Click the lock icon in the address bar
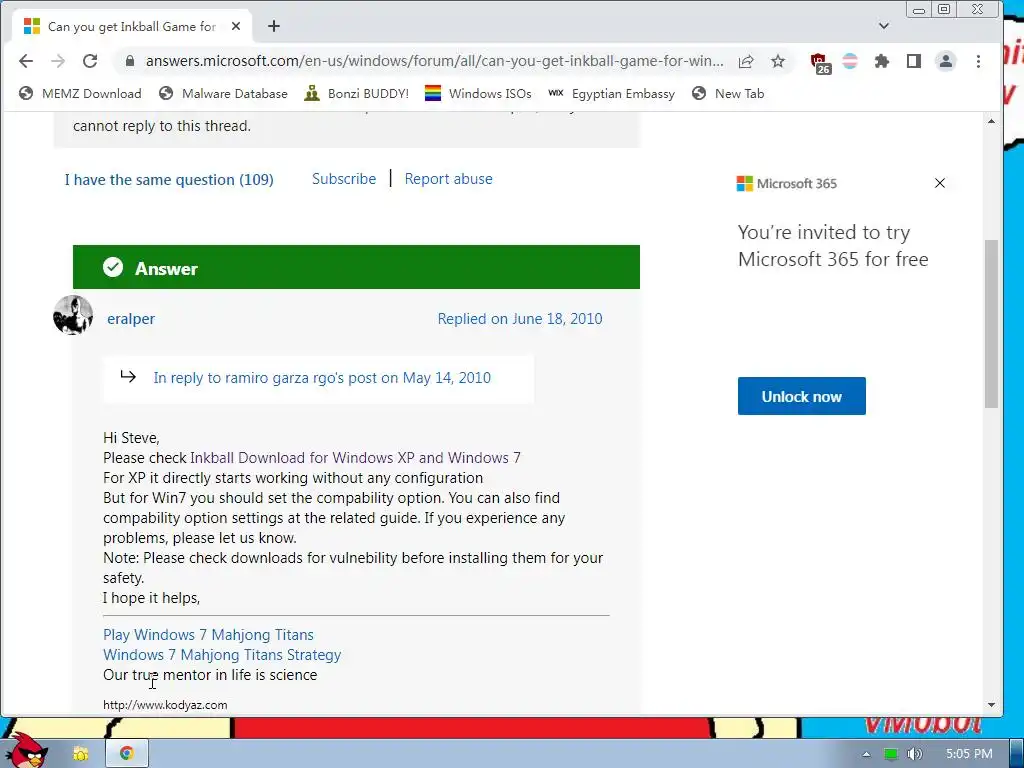The image size is (1024, 768). click(129, 61)
